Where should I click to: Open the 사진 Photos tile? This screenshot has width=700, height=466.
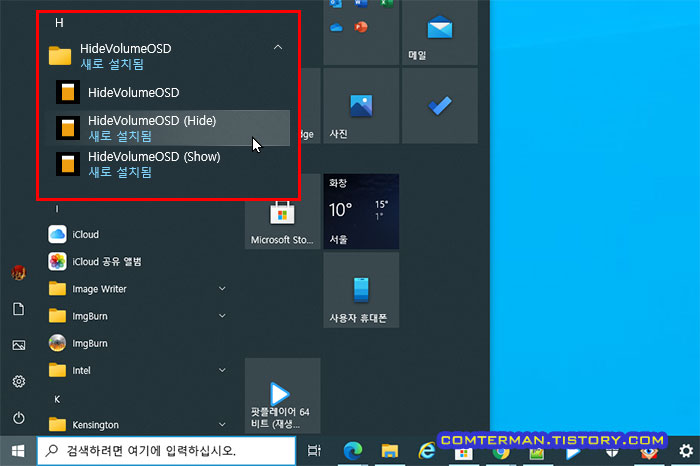[361, 106]
